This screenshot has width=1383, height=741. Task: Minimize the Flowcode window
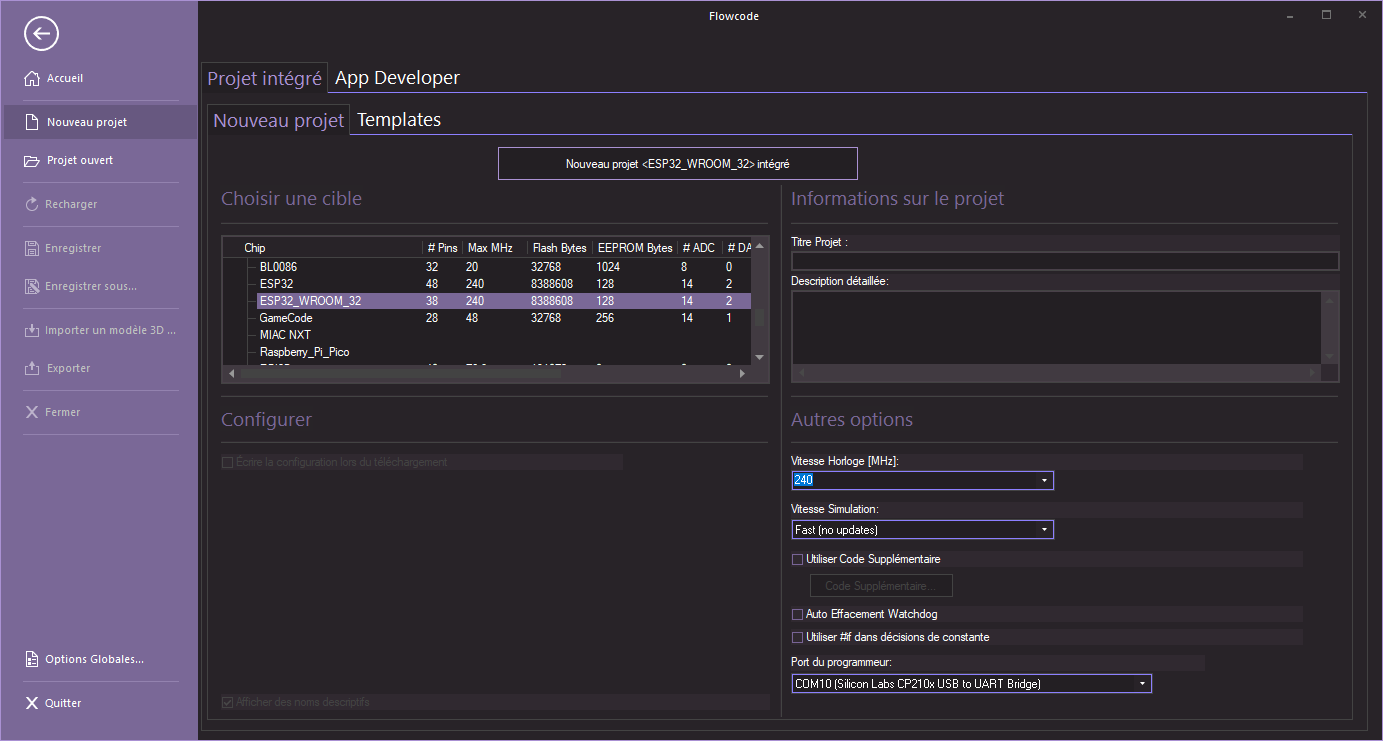tap(1290, 15)
